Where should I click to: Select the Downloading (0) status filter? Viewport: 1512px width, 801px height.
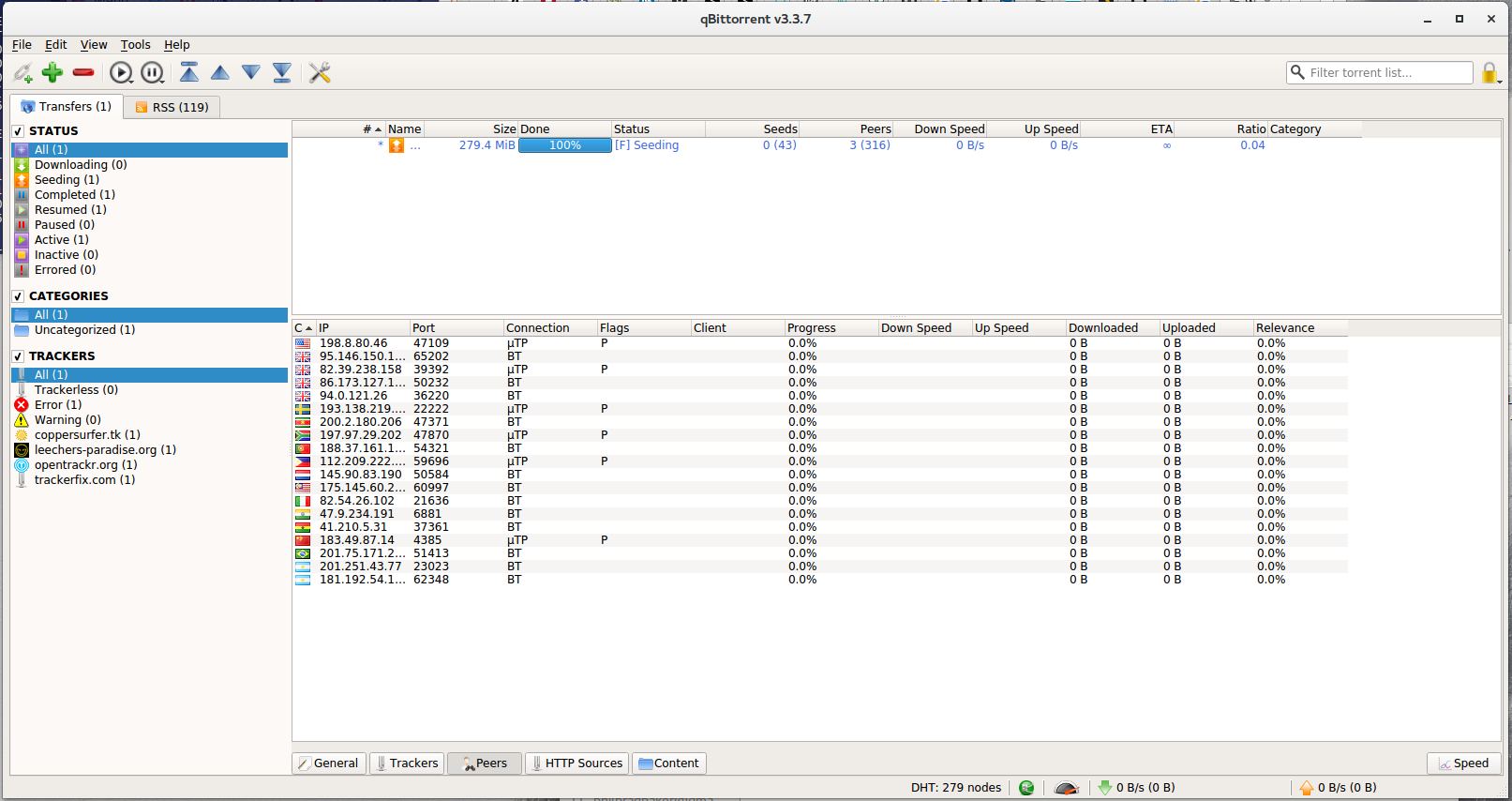click(x=150, y=165)
